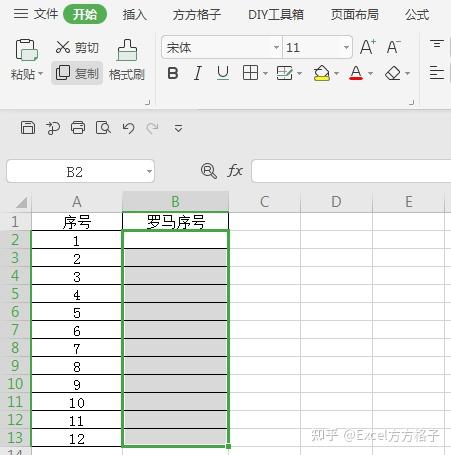Click the Paste clipboard icon
Screen dimensions: 451x455
pos(27,50)
